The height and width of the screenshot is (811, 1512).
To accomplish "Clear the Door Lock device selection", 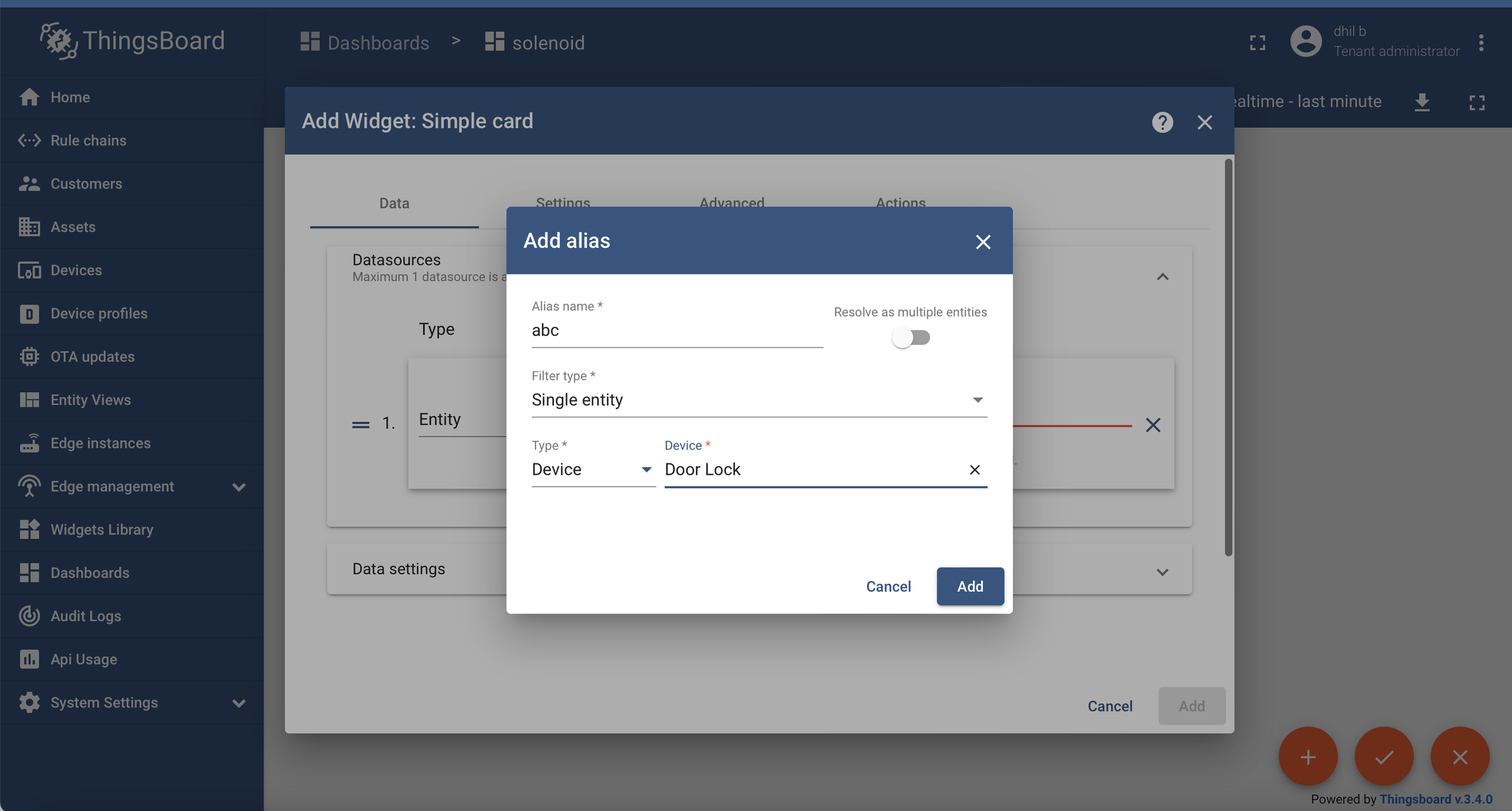I will [974, 470].
